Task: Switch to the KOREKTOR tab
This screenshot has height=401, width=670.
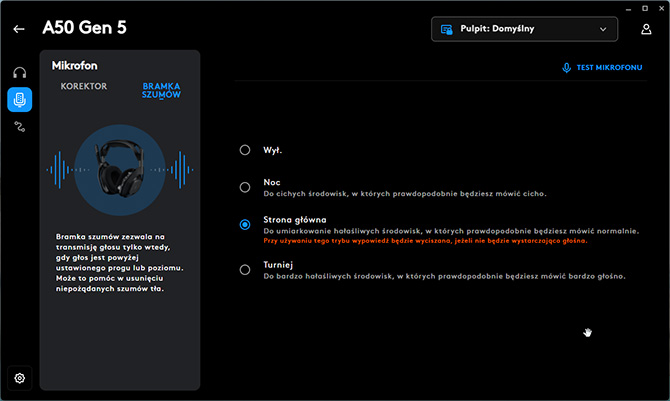Action: coord(84,86)
